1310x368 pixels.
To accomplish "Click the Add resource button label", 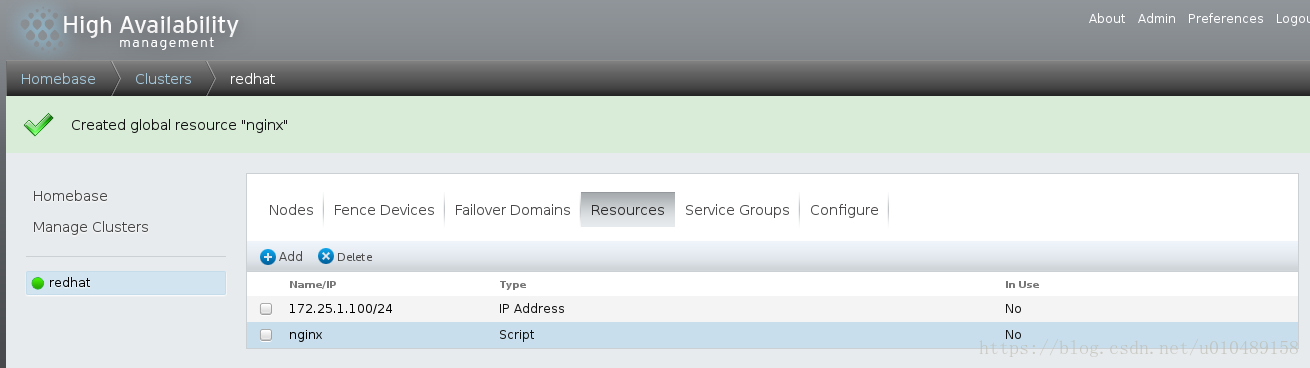I will click(290, 257).
